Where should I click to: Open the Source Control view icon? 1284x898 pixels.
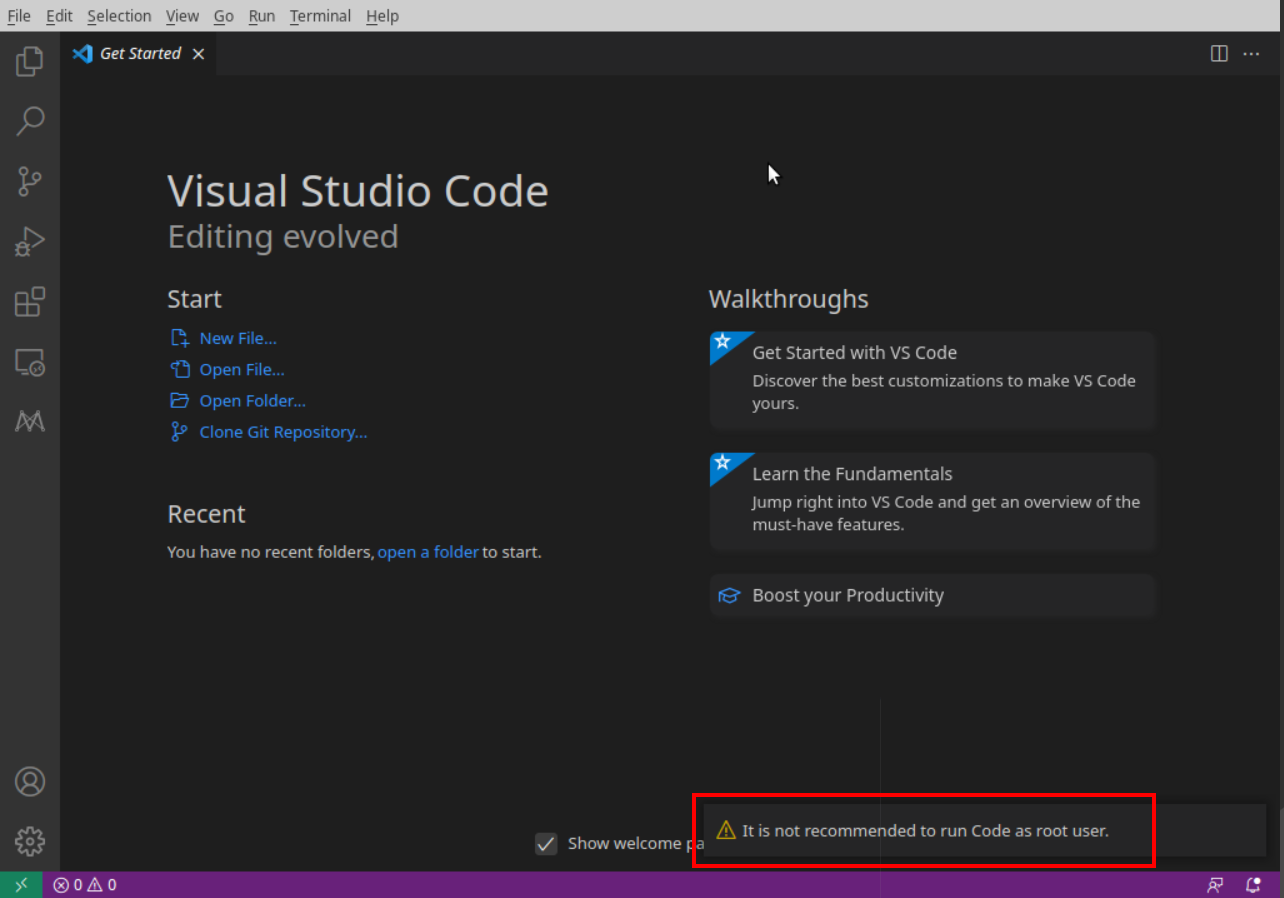click(30, 182)
